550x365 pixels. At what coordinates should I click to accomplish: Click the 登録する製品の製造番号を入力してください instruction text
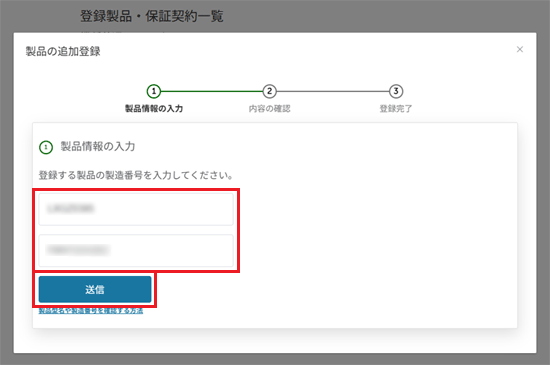[x=136, y=175]
